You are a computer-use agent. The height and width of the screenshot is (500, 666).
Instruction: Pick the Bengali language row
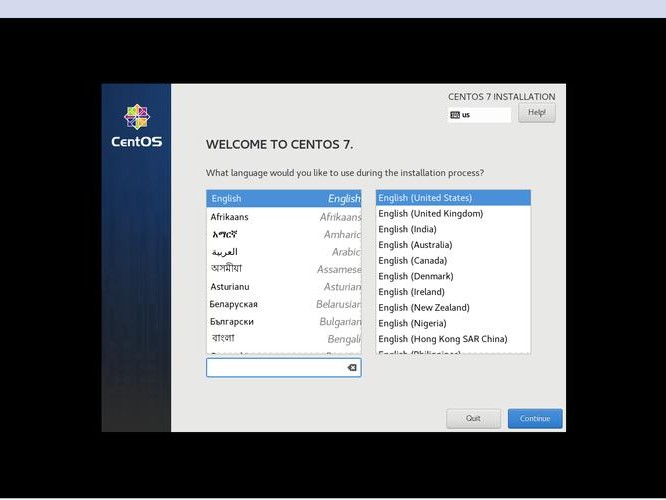coord(284,339)
